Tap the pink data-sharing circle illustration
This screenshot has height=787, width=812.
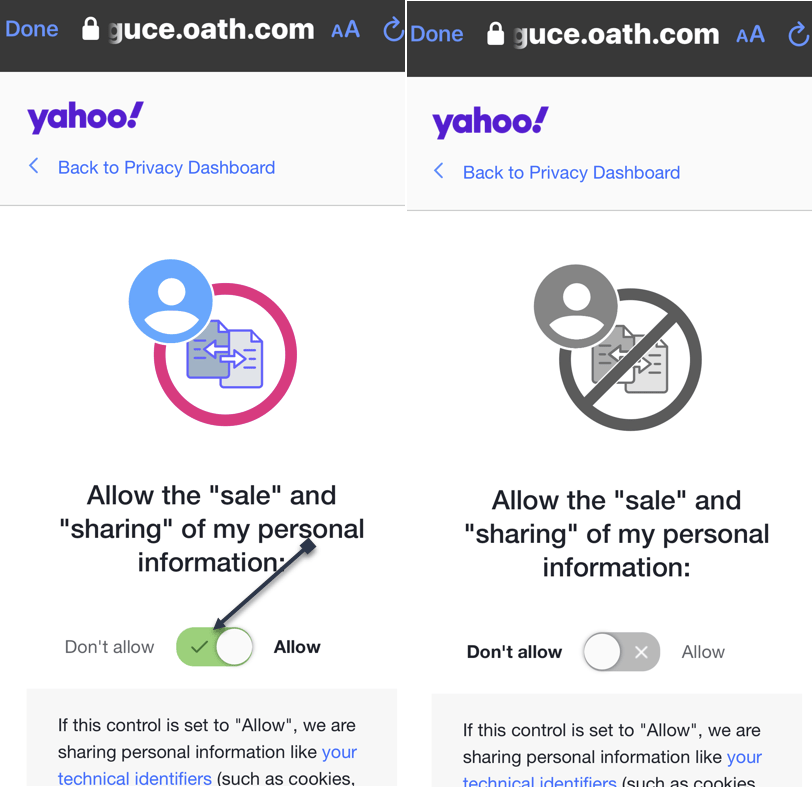tap(225, 354)
